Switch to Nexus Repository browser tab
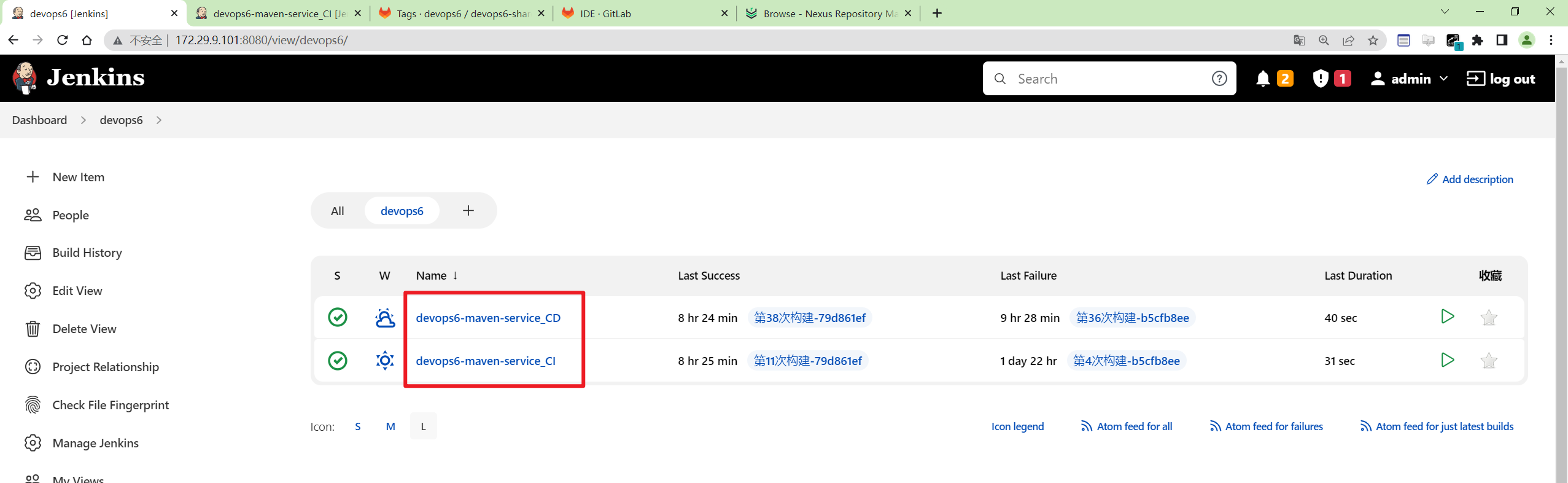 828,14
